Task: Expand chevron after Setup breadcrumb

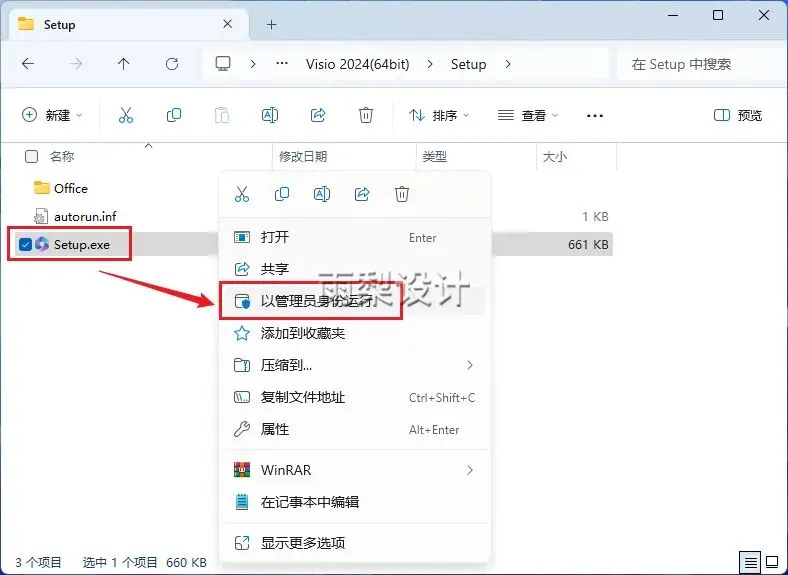Action: (508, 64)
